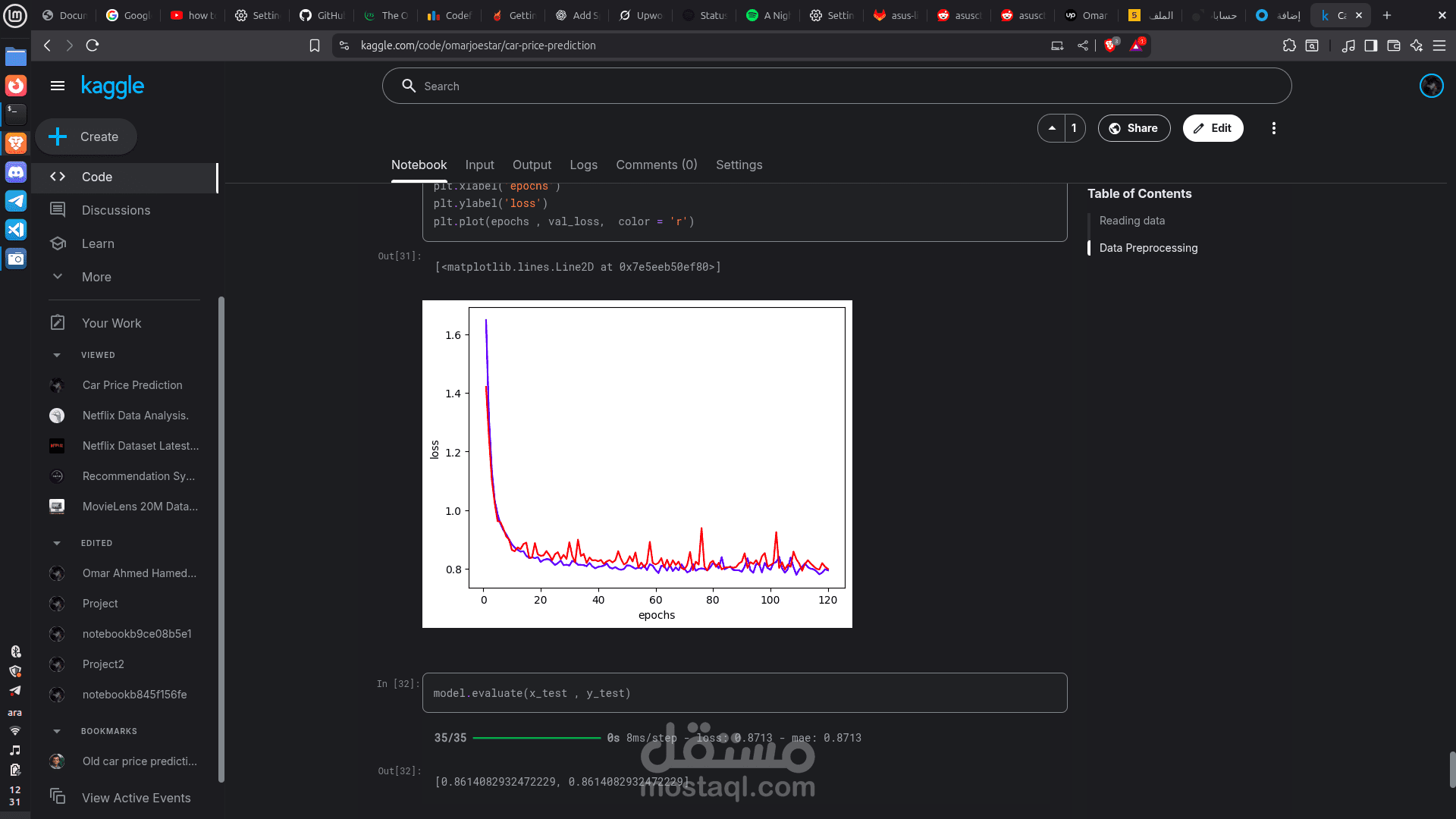Open Recommendation Sy... notebook
Image resolution: width=1456 pixels, height=819 pixels.
(x=138, y=476)
